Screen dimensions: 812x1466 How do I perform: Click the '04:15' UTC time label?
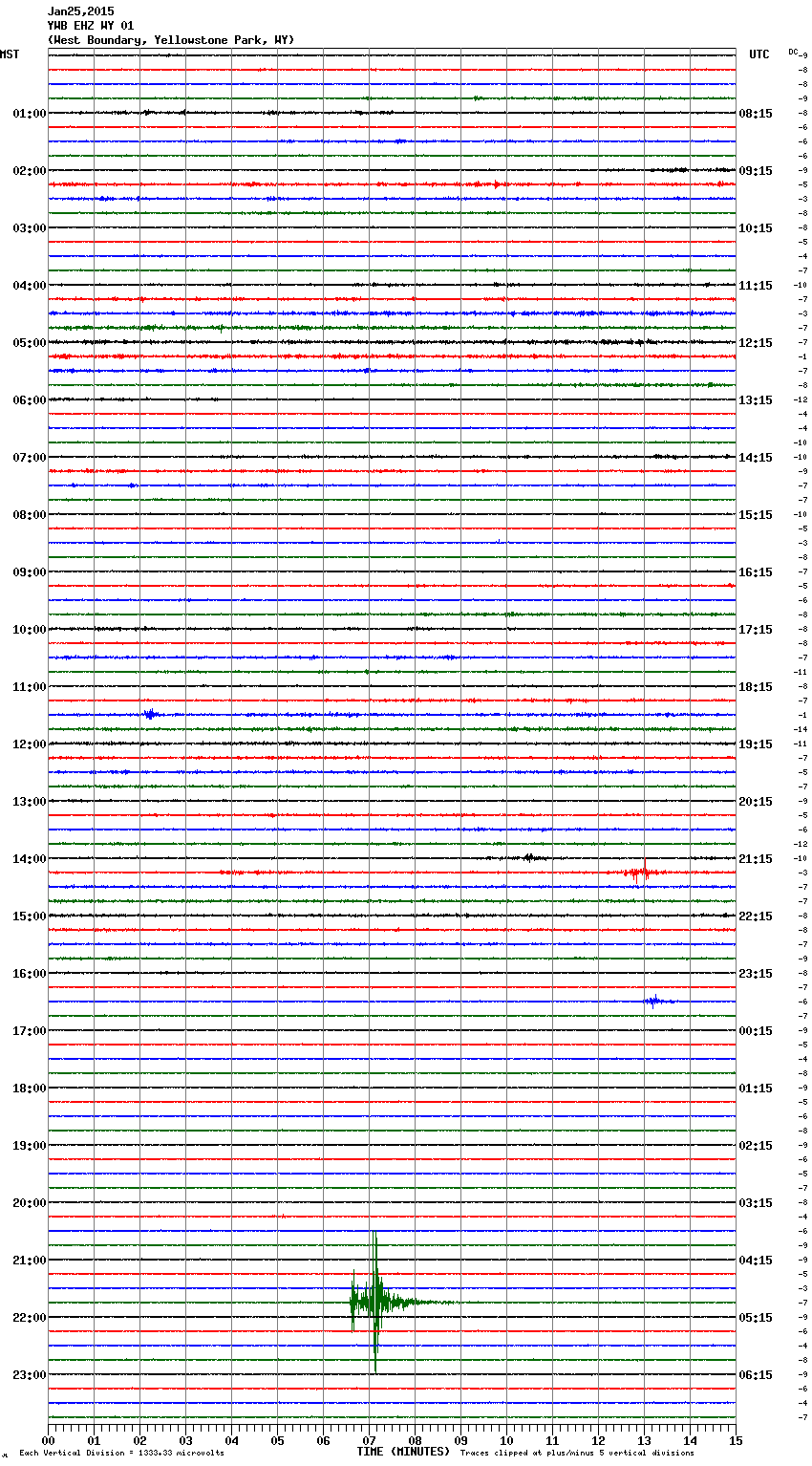(x=756, y=1261)
